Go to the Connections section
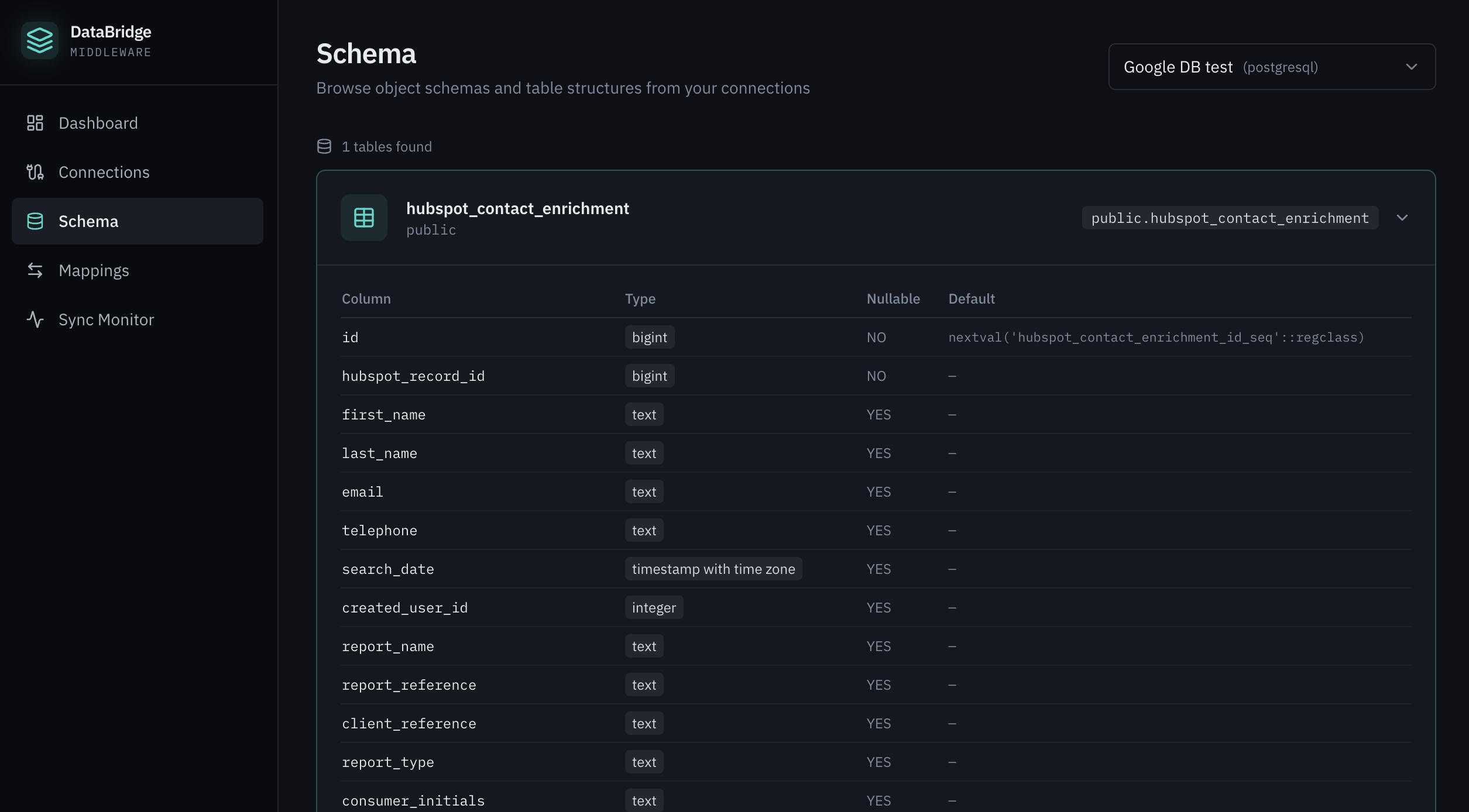Viewport: 1469px width, 812px height. pyautogui.click(x=104, y=172)
